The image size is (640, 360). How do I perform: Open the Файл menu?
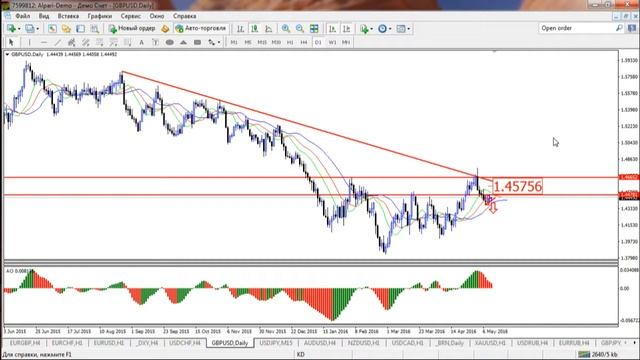click(x=23, y=16)
